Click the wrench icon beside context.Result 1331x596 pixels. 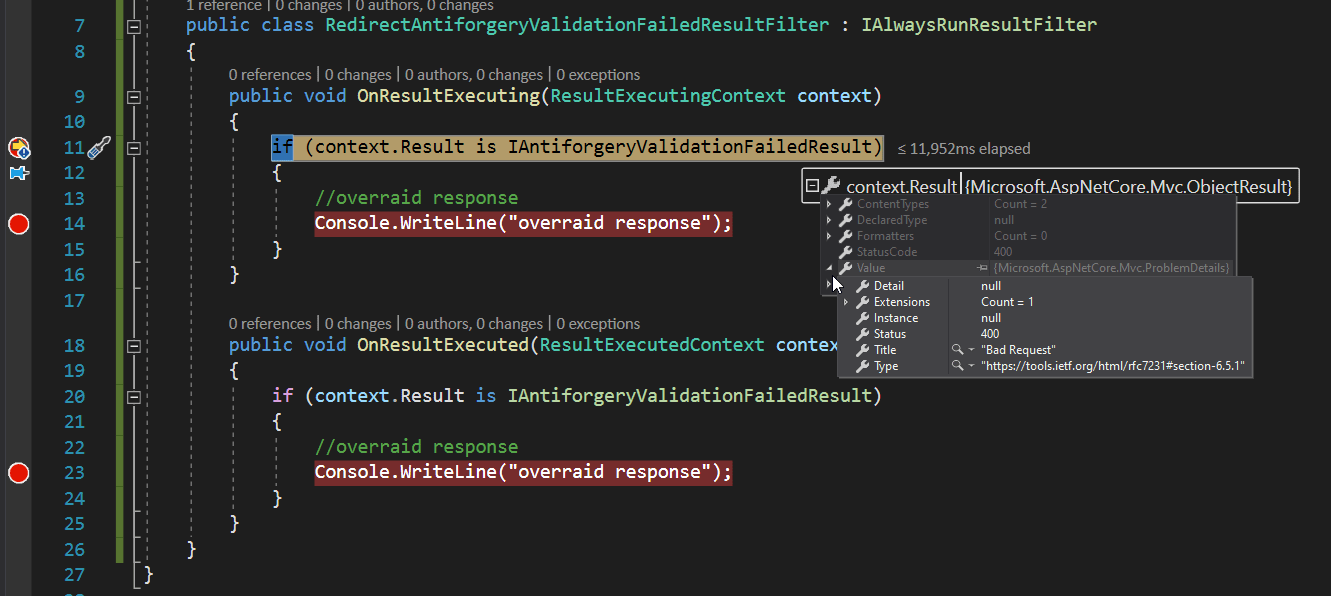[x=834, y=186]
